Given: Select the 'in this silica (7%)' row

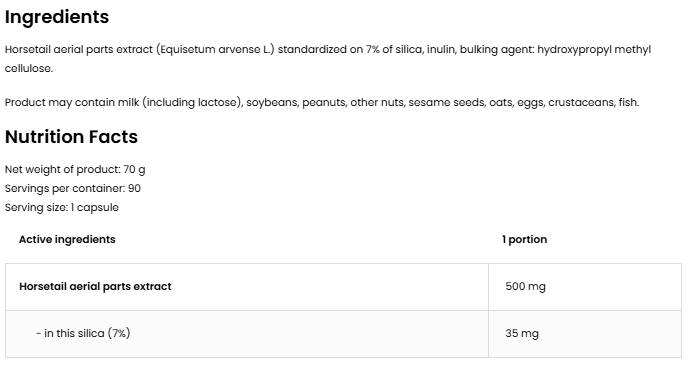Looking at the screenshot, I should tap(343, 334).
